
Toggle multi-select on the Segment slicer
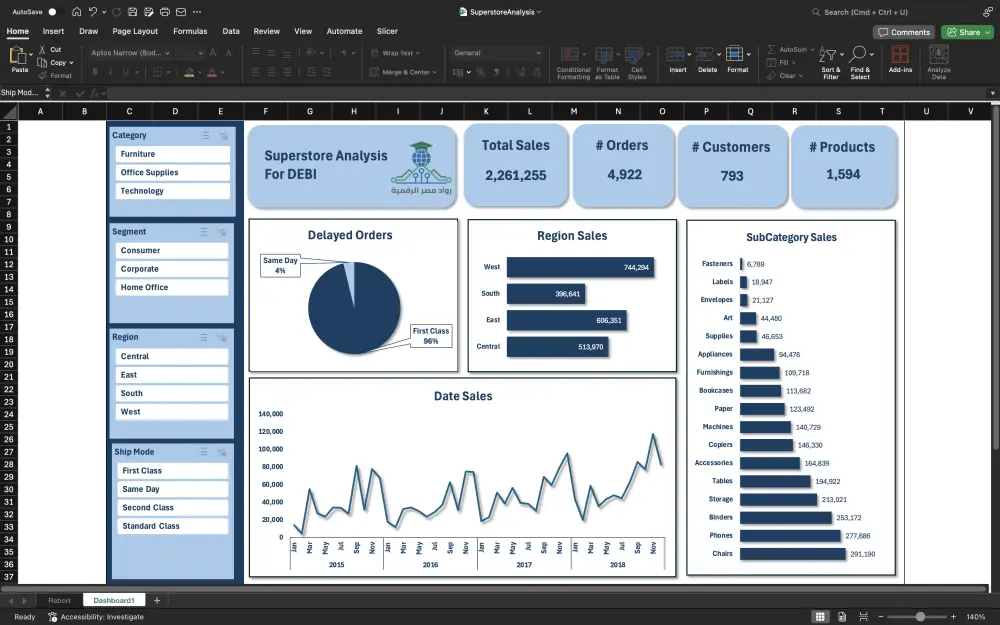click(204, 232)
